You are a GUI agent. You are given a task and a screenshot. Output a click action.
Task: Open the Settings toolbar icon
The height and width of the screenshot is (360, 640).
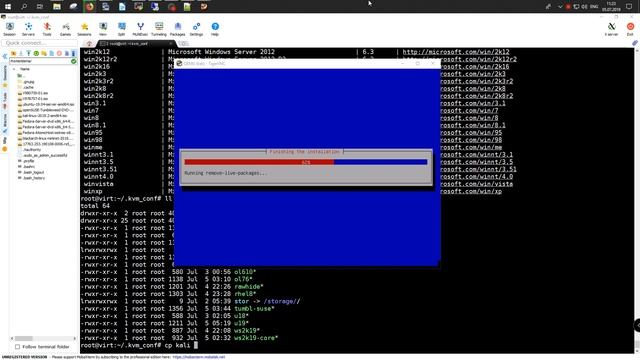pos(196,29)
